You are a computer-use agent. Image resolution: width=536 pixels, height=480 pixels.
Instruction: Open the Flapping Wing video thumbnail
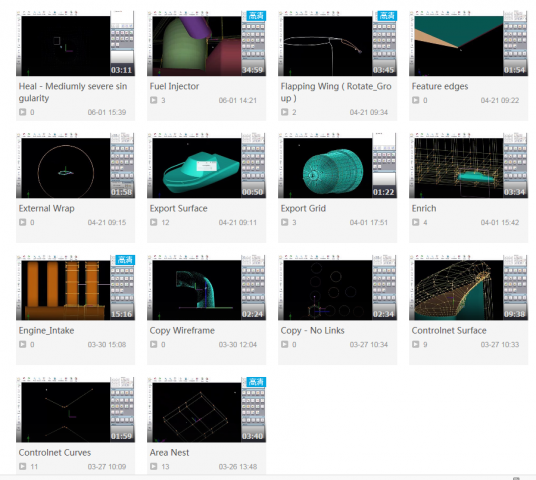[x=337, y=43]
